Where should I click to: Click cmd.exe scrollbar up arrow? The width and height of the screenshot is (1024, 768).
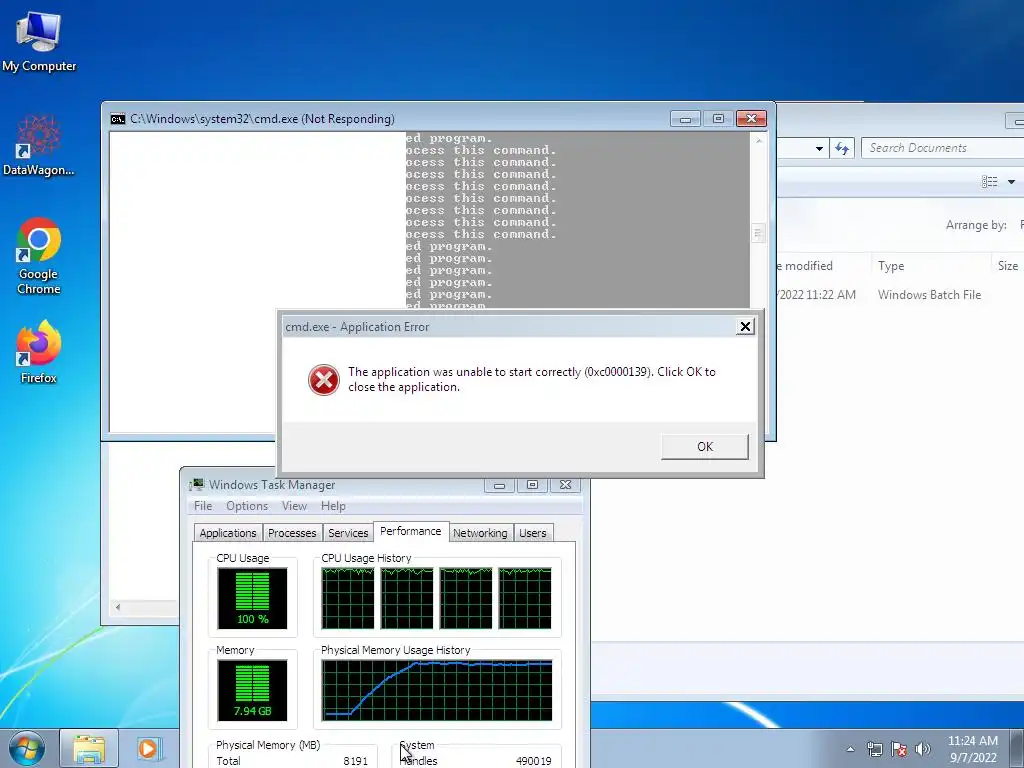pos(758,140)
